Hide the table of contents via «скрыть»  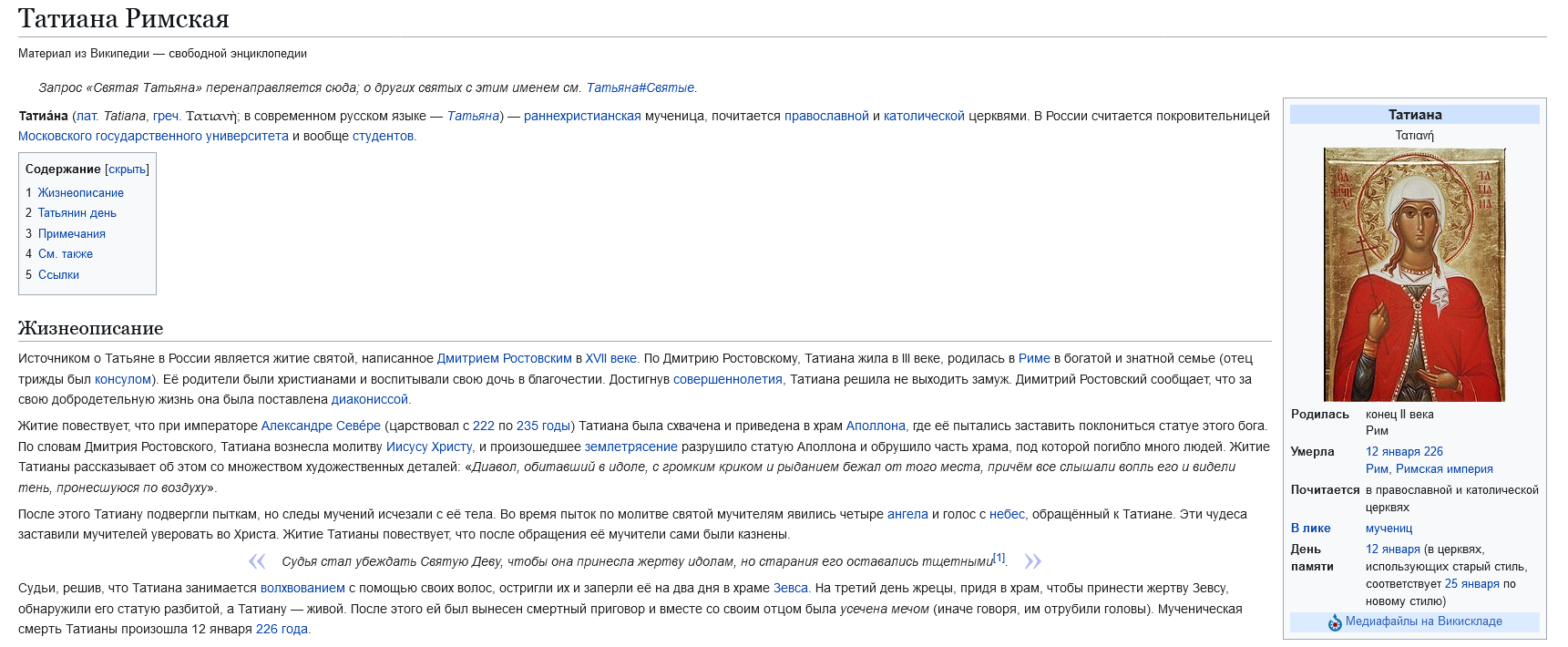tap(127, 169)
